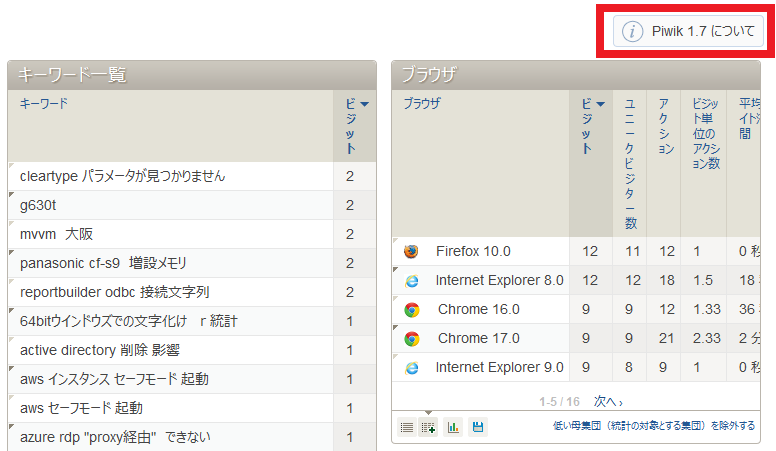776x451 pixels.
Task: Click the Chrome 17.0 row label
Action: coord(478,339)
